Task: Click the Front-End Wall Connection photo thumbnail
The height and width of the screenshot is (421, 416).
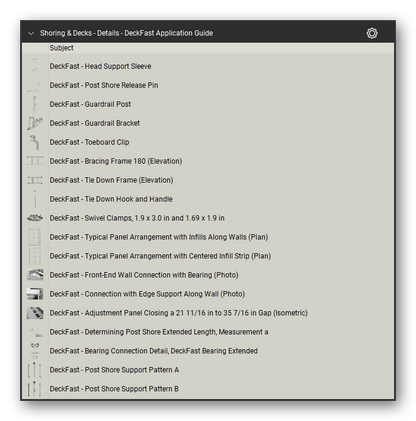Action: (x=35, y=275)
